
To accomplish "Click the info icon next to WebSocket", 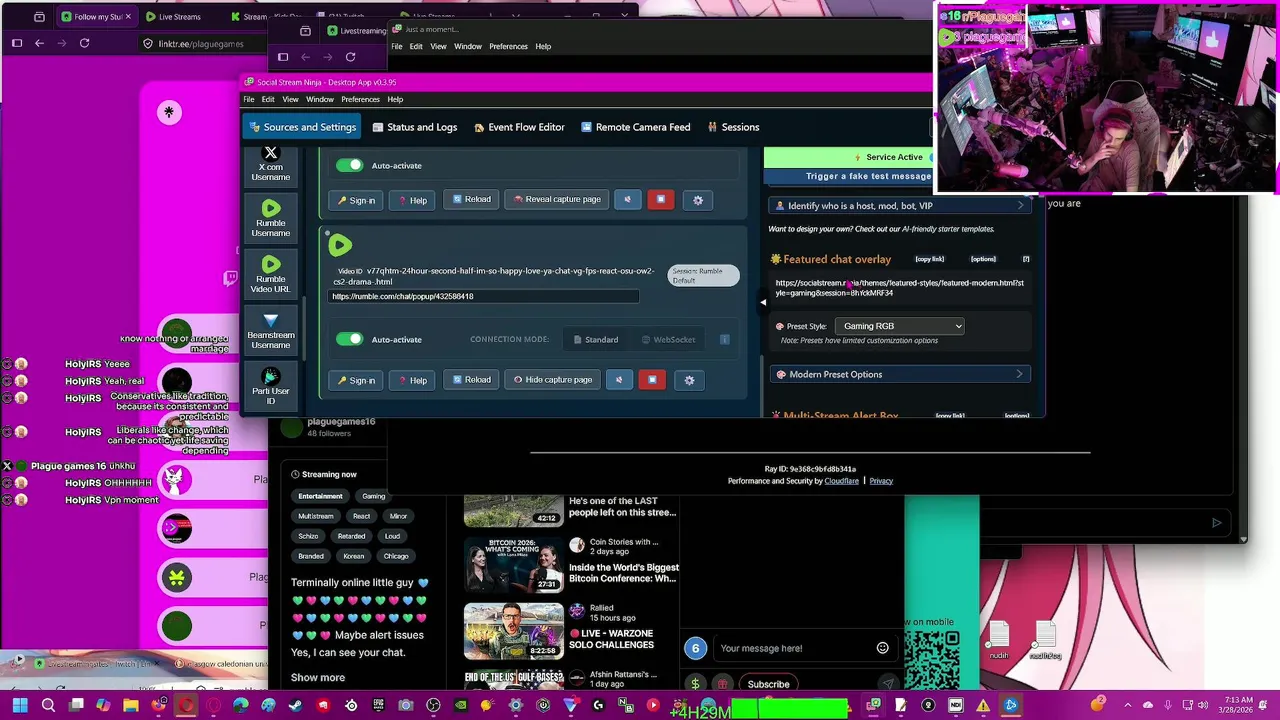I will [725, 340].
